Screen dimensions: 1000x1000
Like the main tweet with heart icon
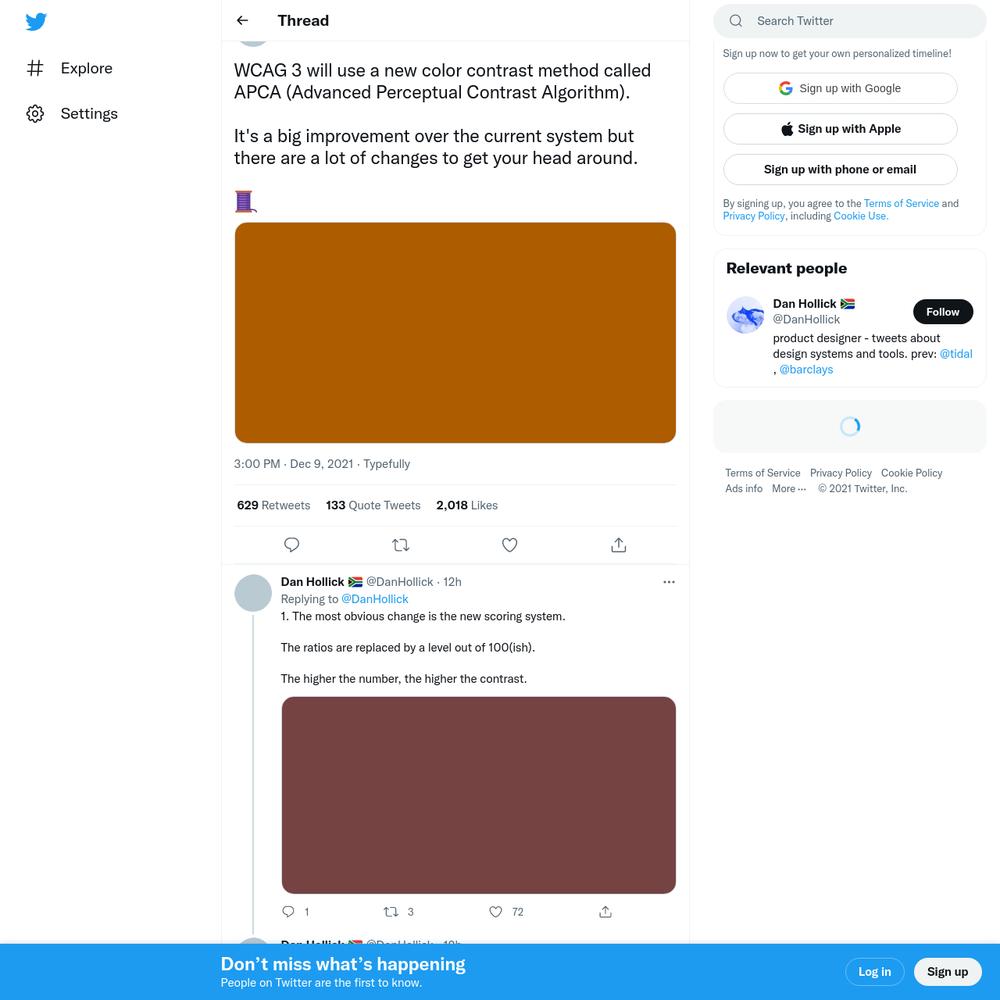tap(510, 545)
